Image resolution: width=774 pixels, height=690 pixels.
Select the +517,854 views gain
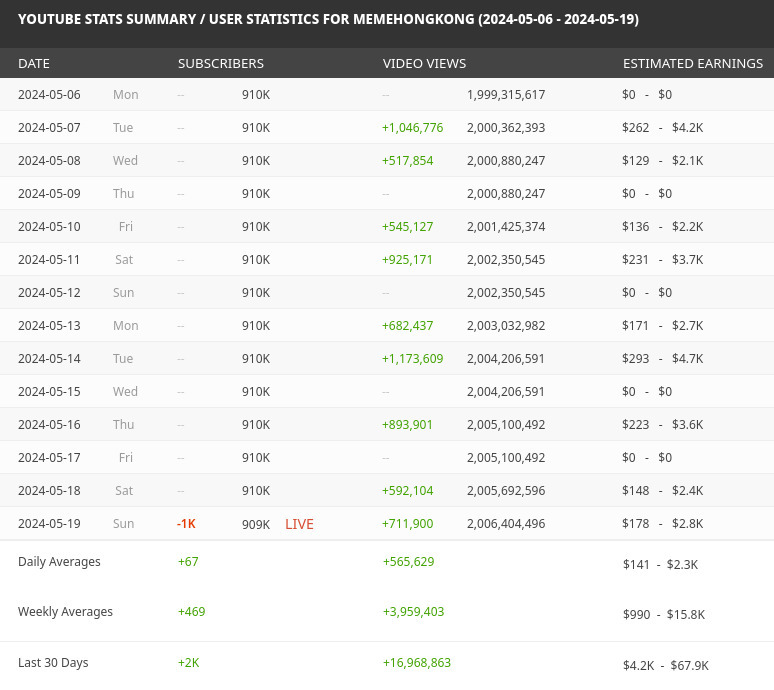point(407,161)
